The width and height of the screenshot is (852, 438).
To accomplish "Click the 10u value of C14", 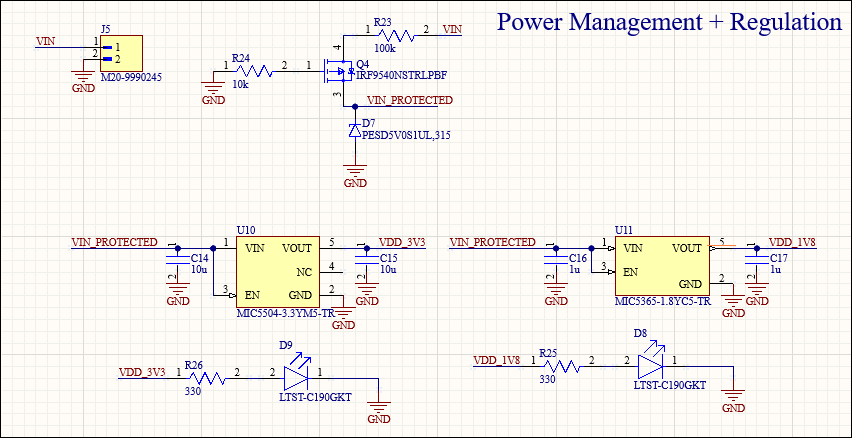I will click(x=198, y=269).
